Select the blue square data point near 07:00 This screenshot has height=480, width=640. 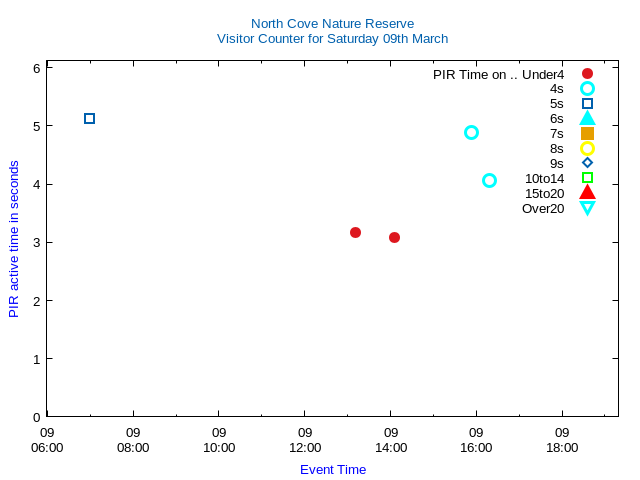[90, 119]
